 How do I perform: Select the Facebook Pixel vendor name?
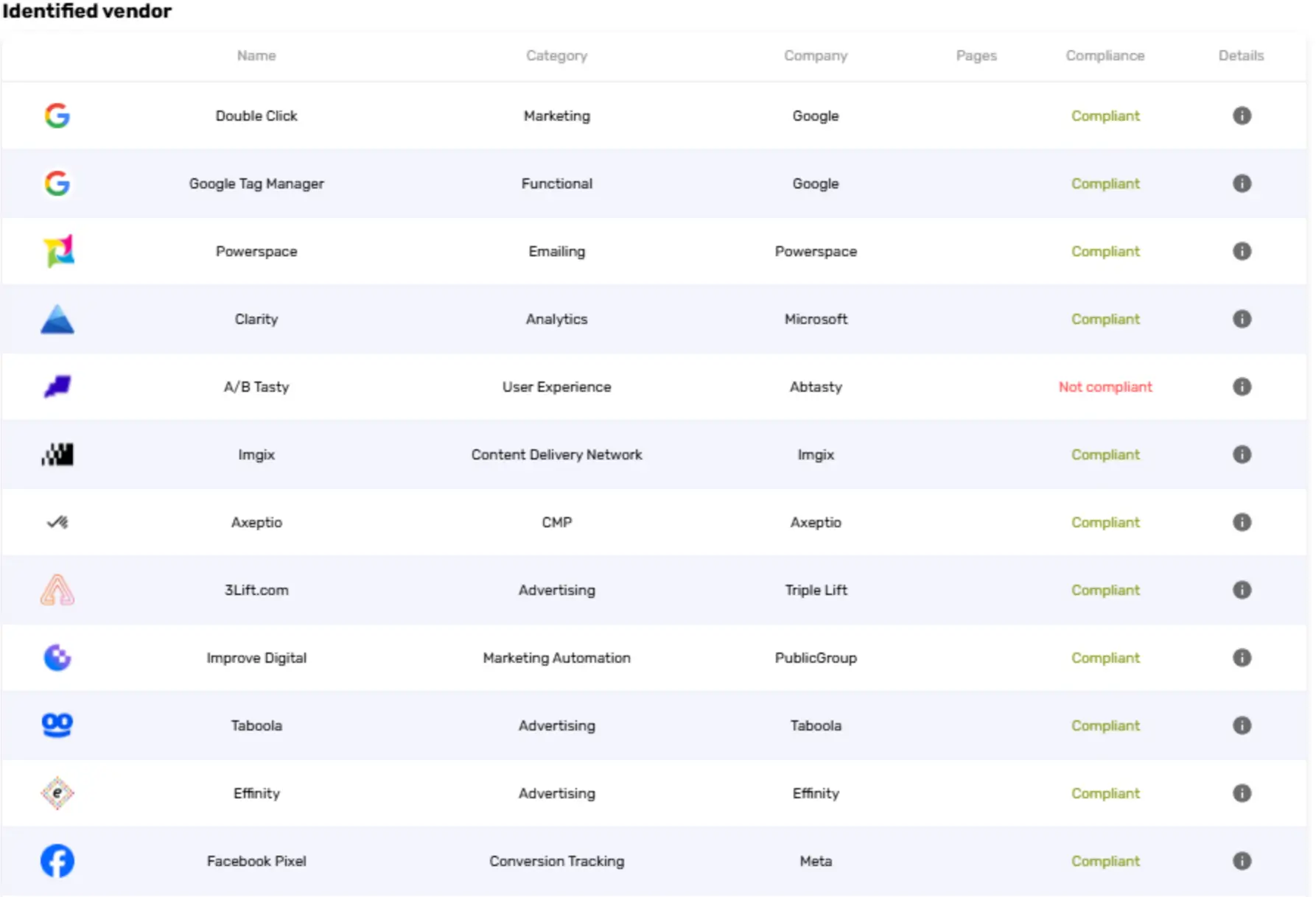pyautogui.click(x=256, y=861)
